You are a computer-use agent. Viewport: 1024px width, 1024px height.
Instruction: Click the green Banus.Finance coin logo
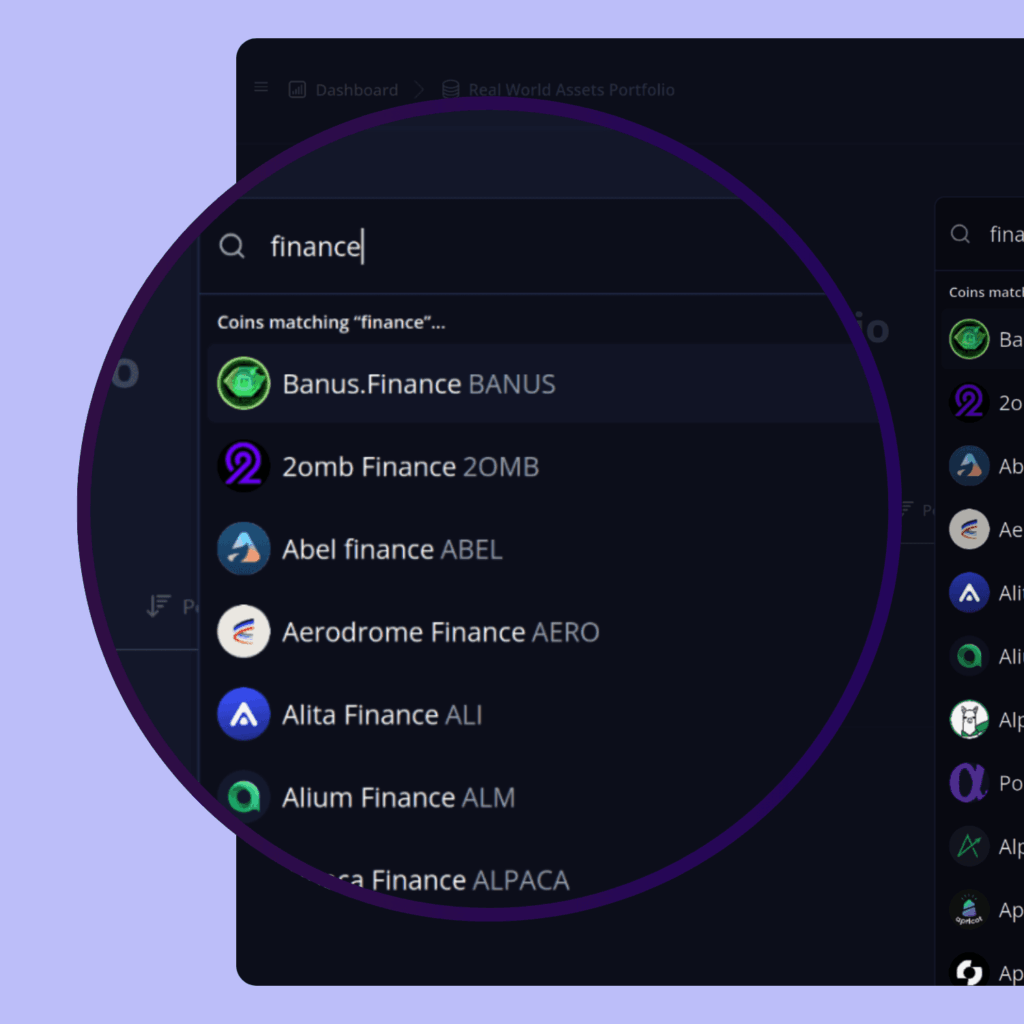point(244,384)
